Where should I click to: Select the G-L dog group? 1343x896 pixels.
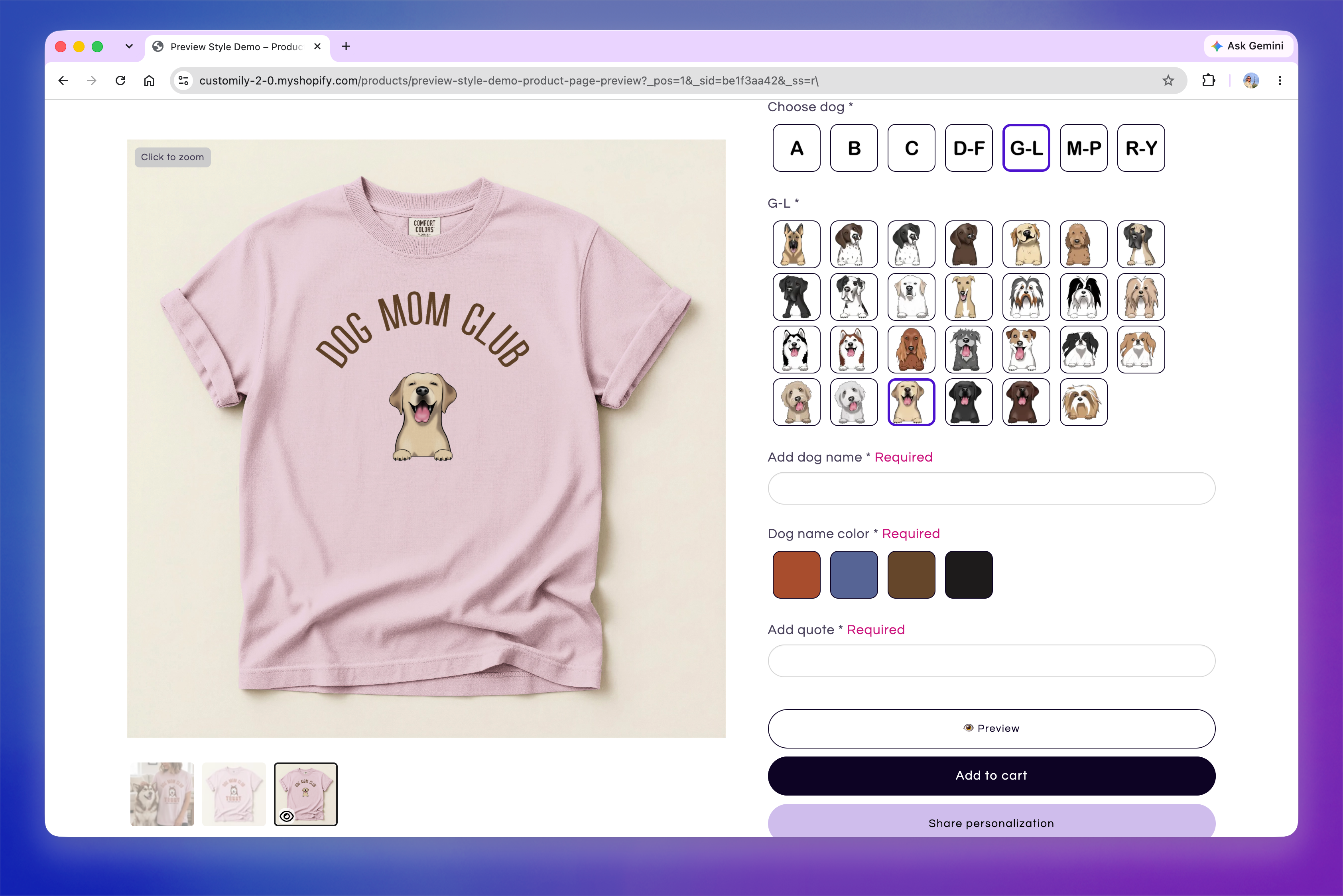[x=1026, y=148]
